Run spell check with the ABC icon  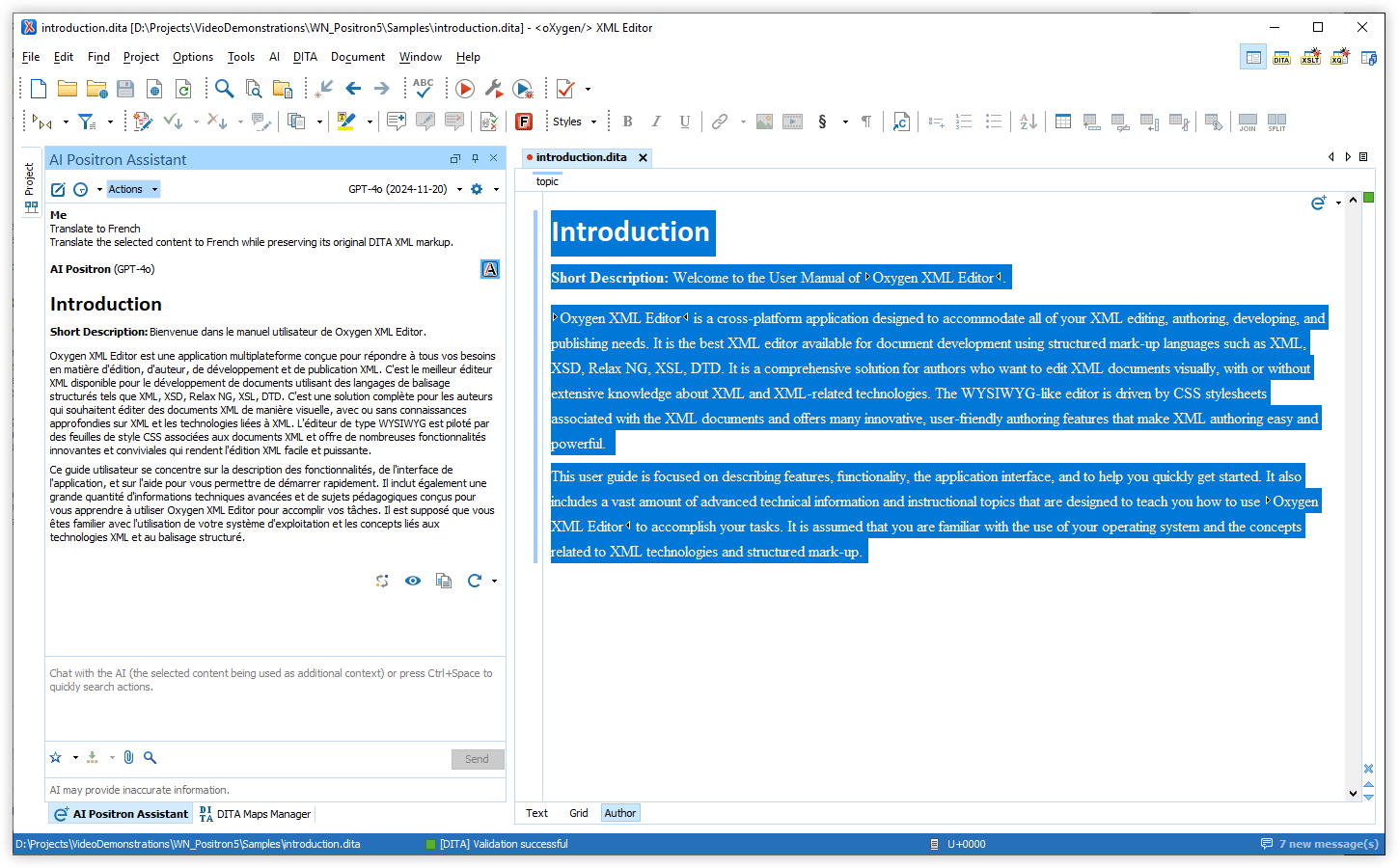pos(423,89)
